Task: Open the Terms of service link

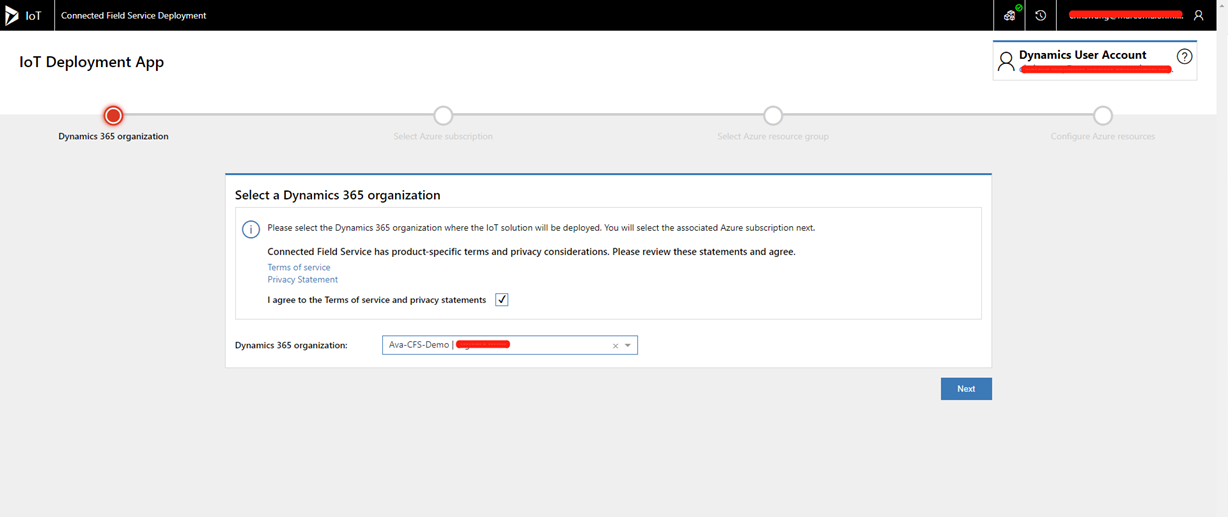Action: 299,267
